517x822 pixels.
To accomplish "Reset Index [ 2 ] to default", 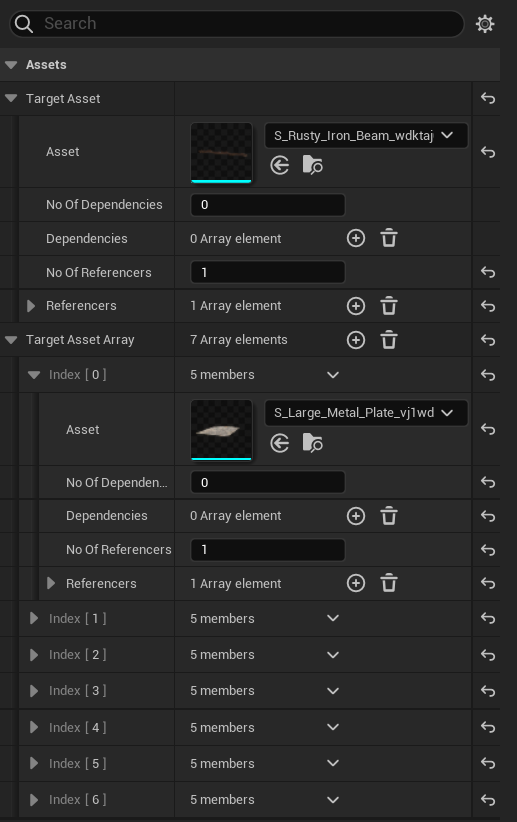I will click(x=488, y=655).
